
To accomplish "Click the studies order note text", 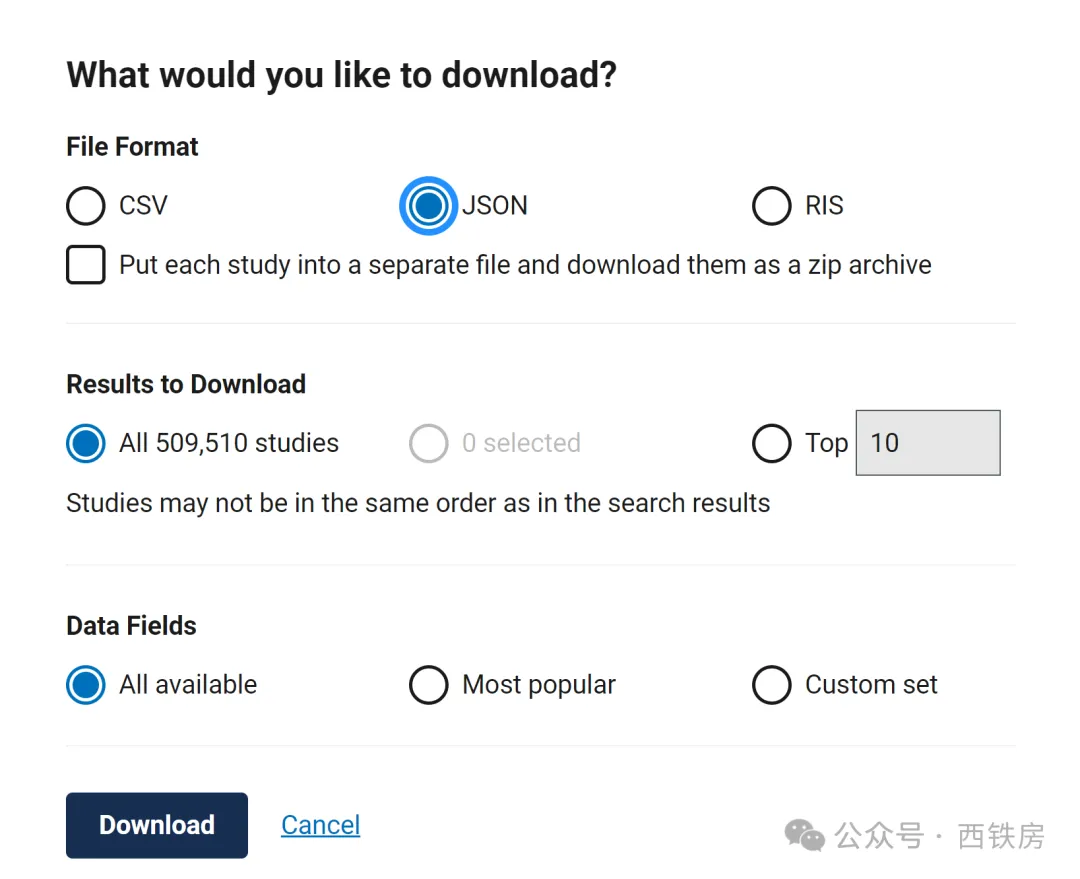I will [x=418, y=502].
